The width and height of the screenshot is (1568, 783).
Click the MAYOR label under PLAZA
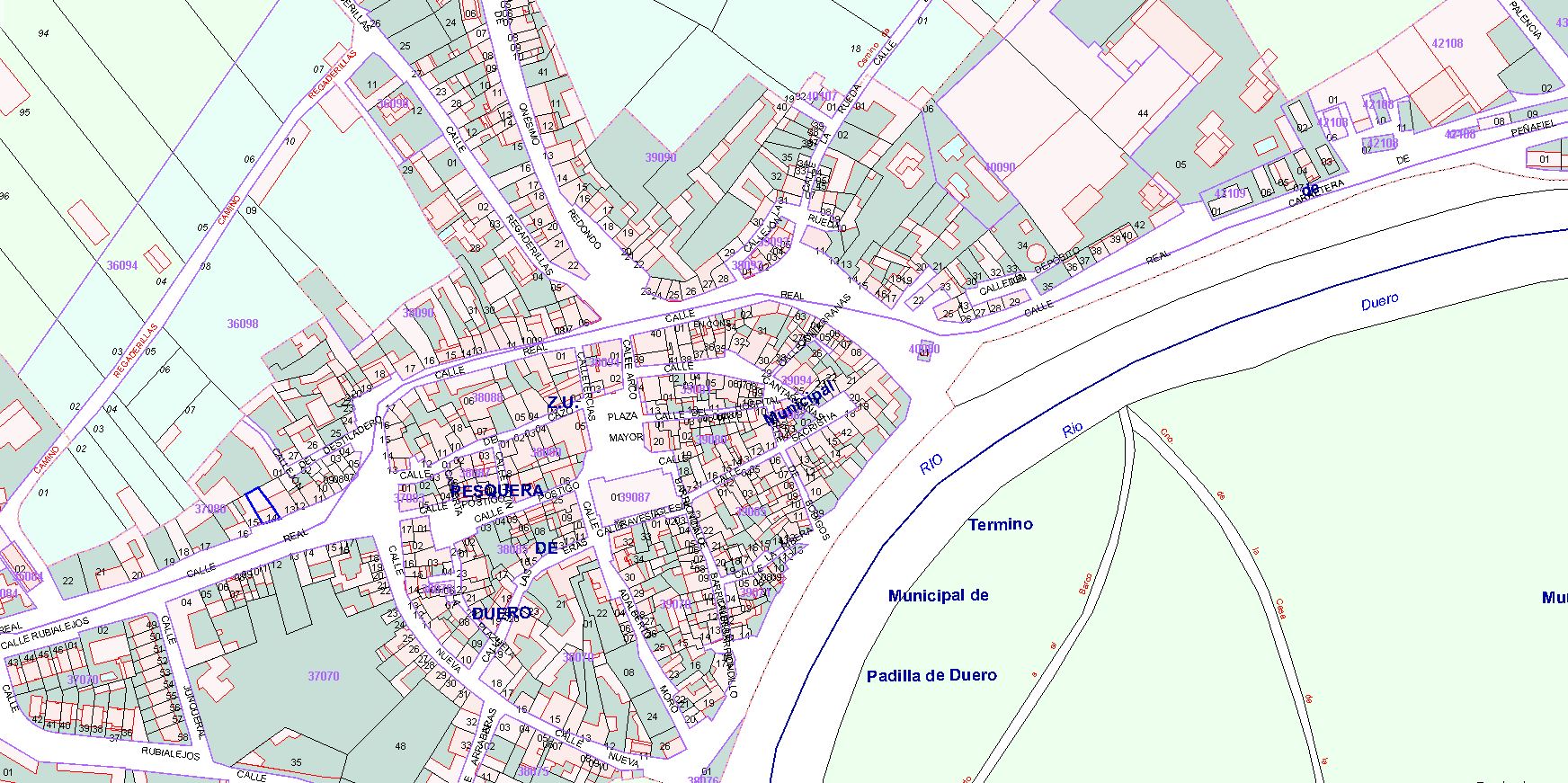pyautogui.click(x=626, y=438)
